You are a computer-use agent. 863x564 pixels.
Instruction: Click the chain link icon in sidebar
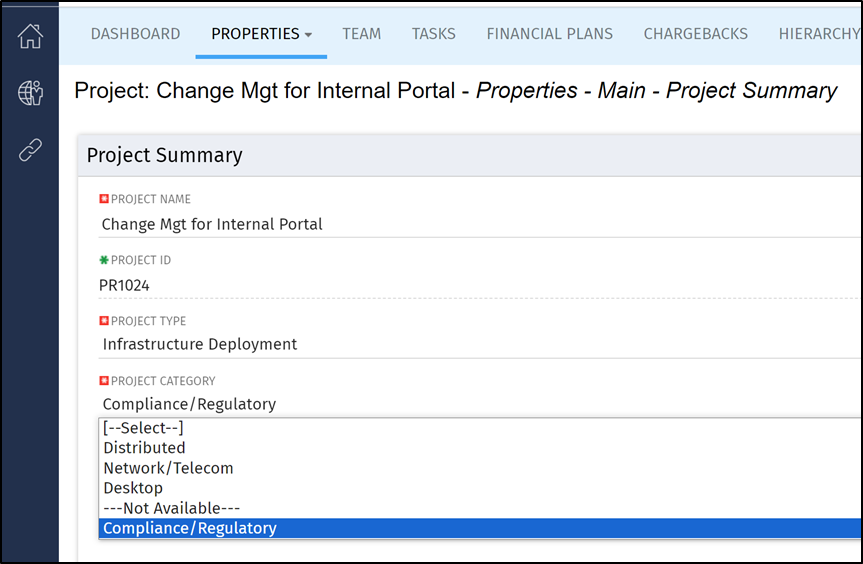[30, 151]
